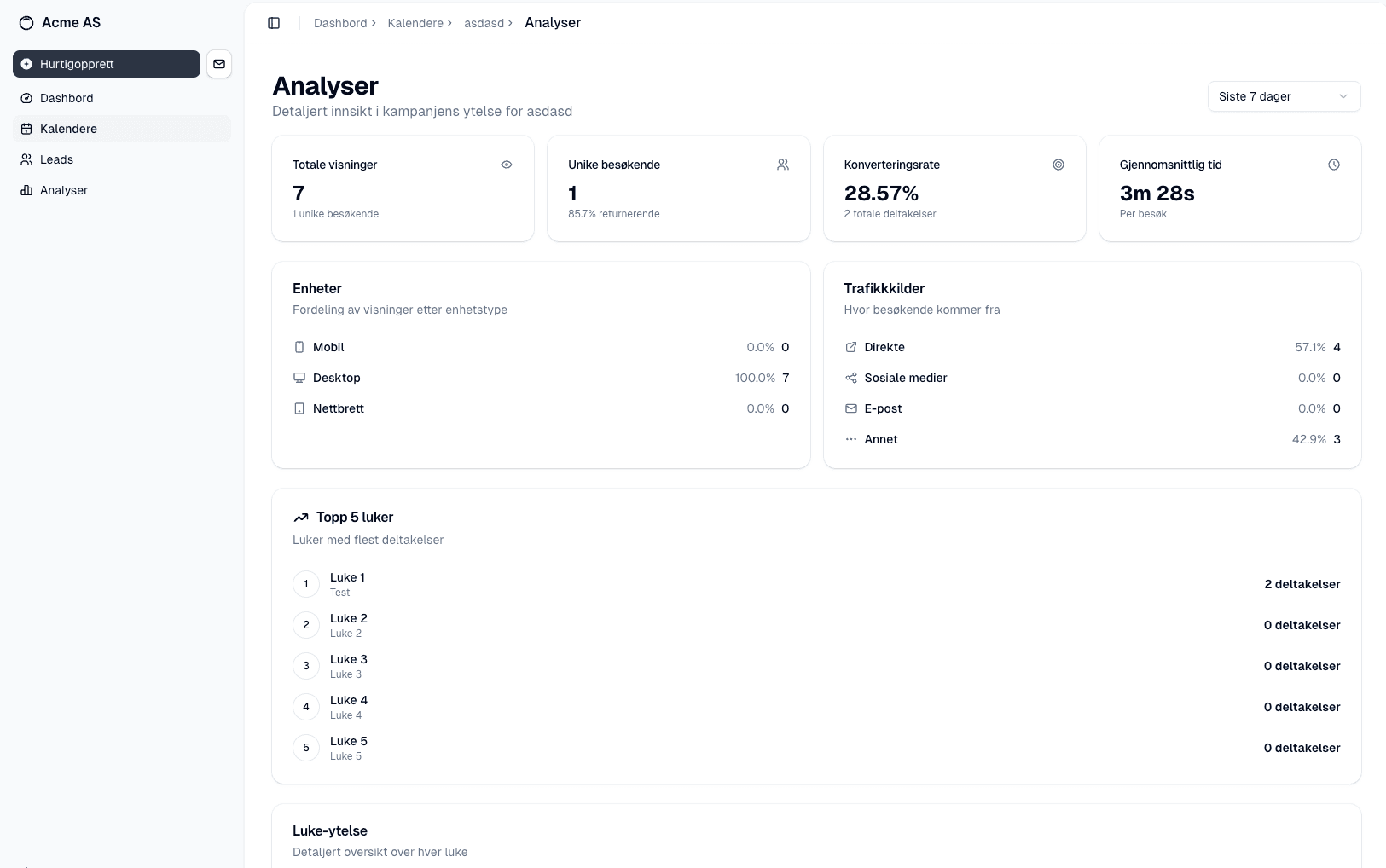Expand the Kalendere breadcrumb chevron

click(x=449, y=23)
